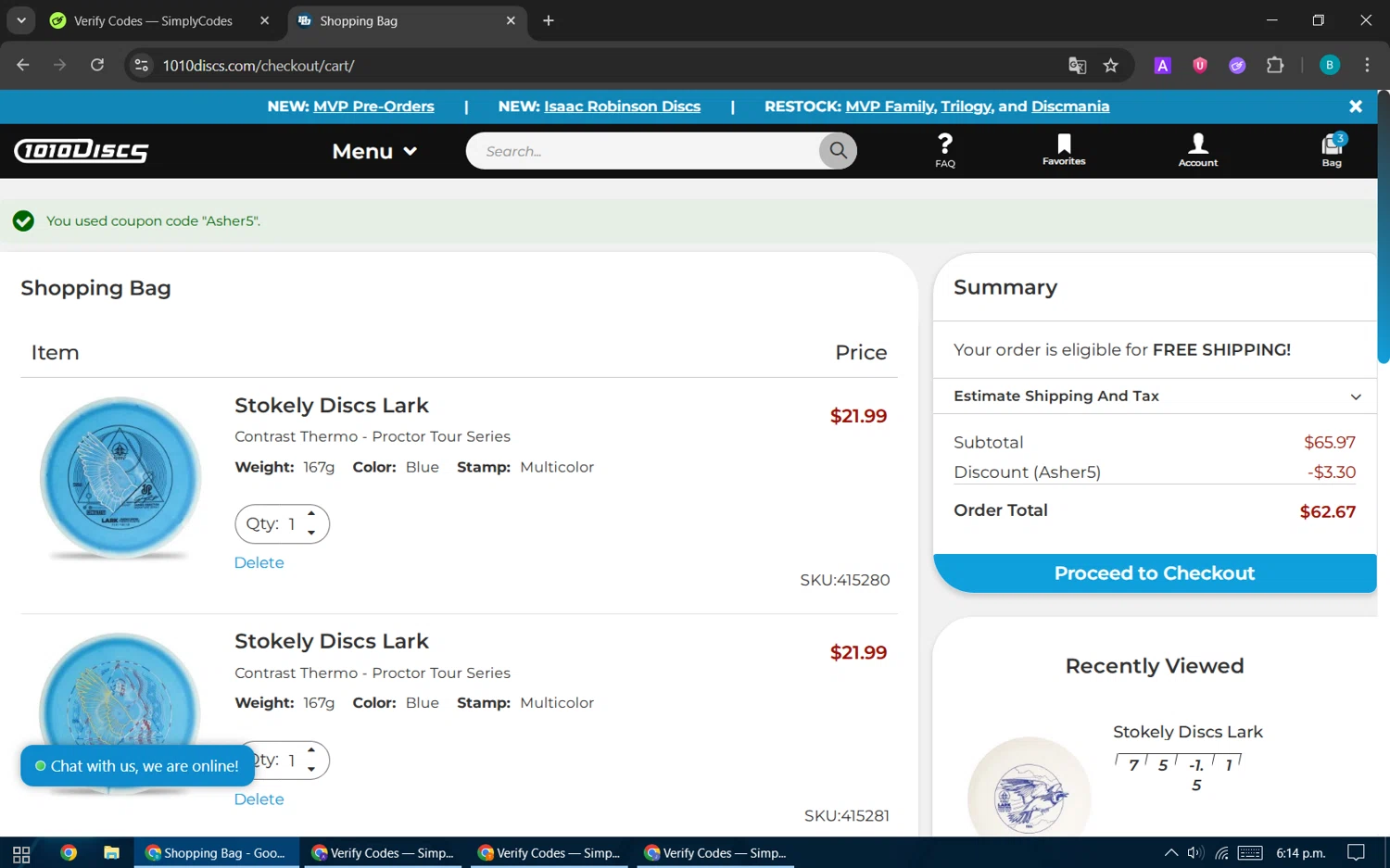Viewport: 1390px width, 868px height.
Task: Increase quantity of first Lark SKU:415280
Action: coord(311,514)
